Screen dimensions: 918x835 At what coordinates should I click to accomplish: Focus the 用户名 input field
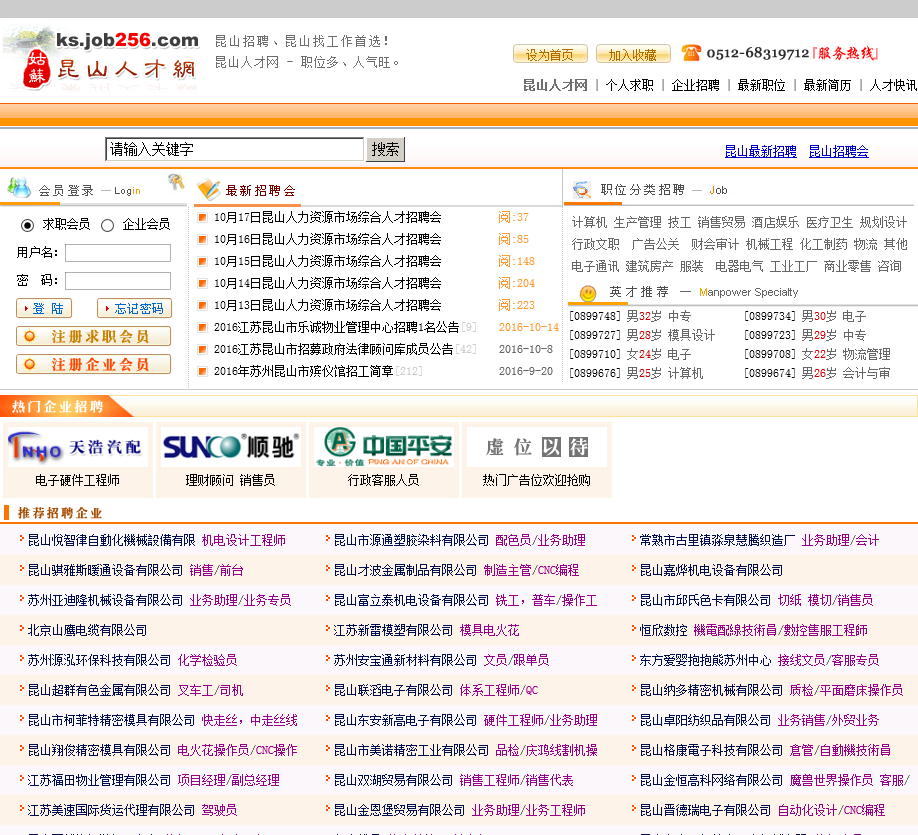[118, 253]
